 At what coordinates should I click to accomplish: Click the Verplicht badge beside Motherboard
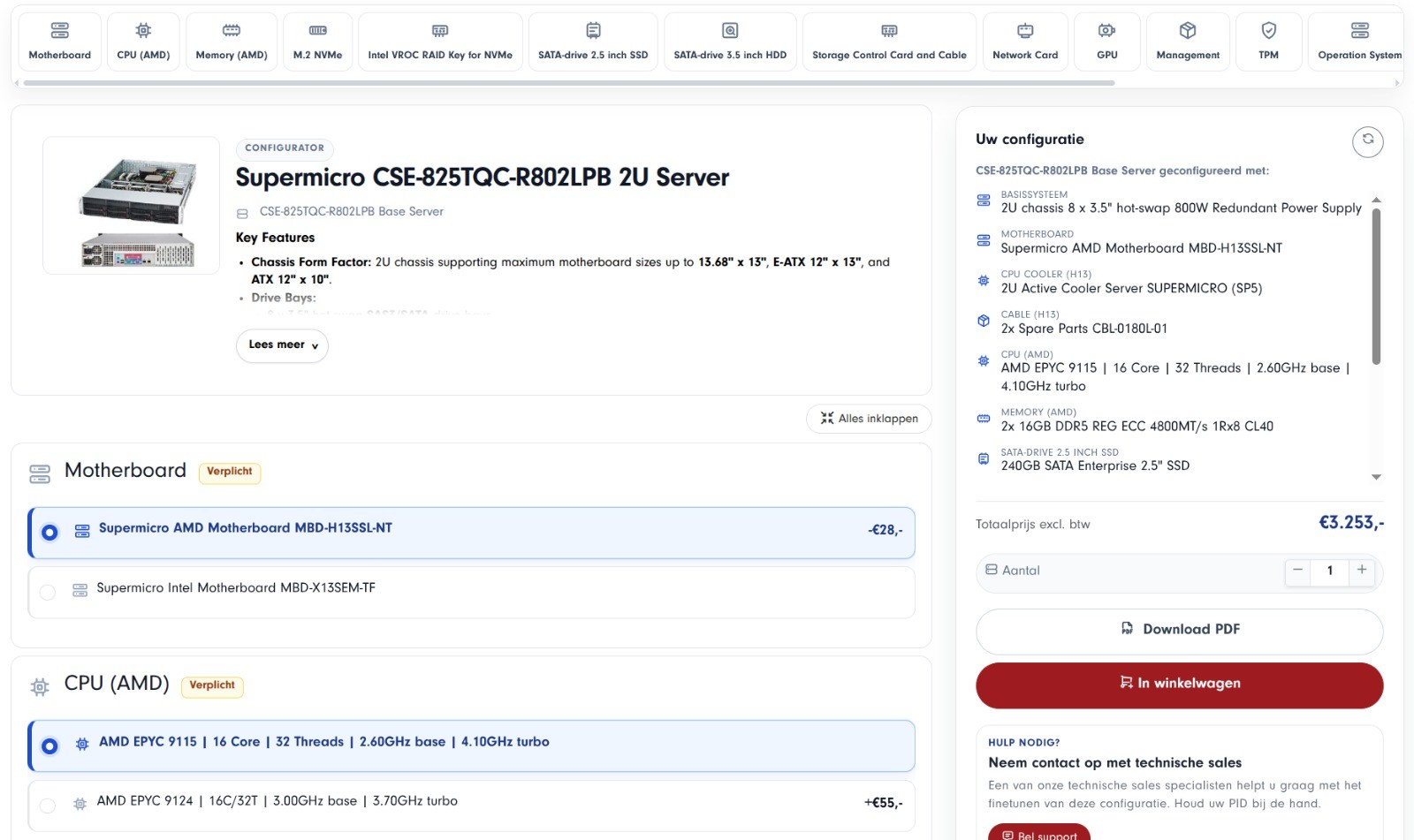[230, 473]
